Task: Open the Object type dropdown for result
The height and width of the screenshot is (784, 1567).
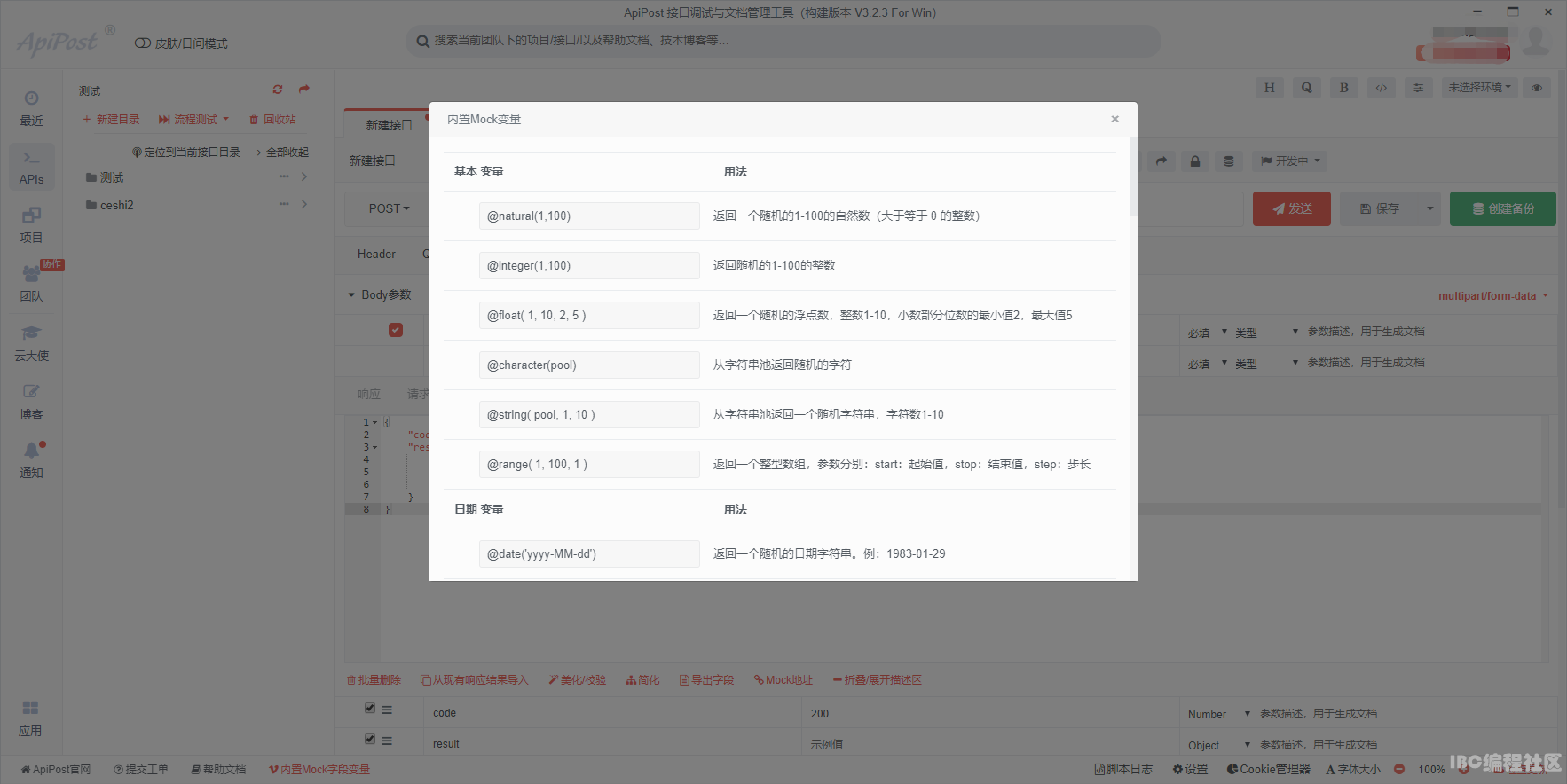Action: (x=1218, y=745)
